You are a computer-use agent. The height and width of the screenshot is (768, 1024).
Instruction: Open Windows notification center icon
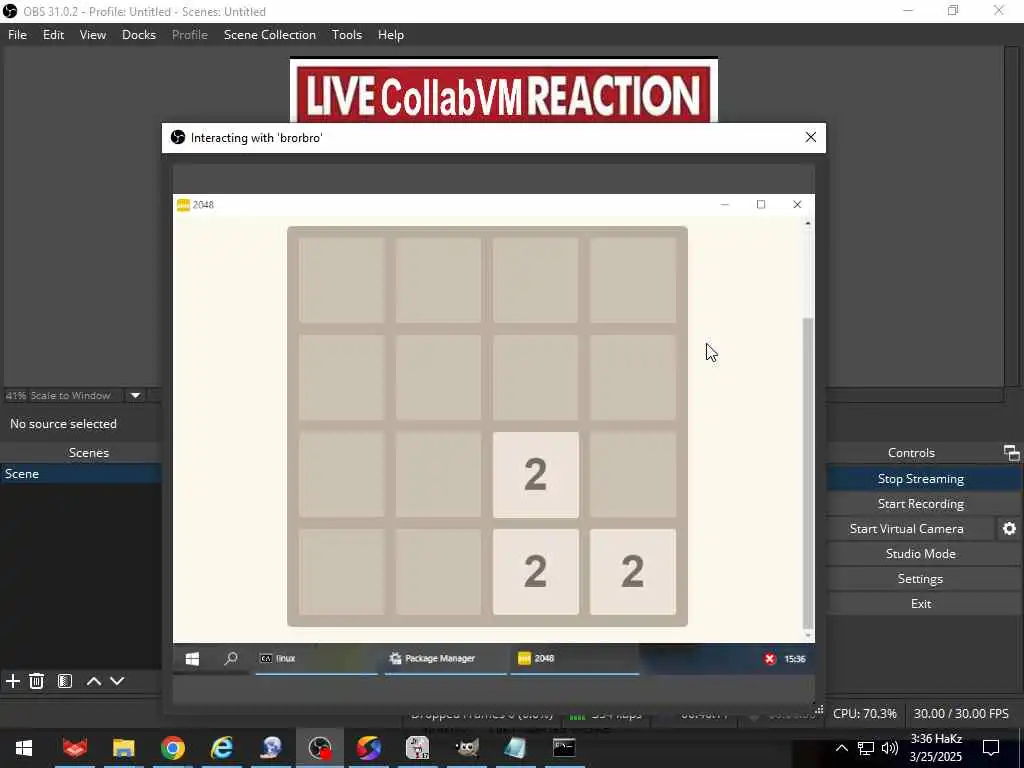tap(991, 748)
